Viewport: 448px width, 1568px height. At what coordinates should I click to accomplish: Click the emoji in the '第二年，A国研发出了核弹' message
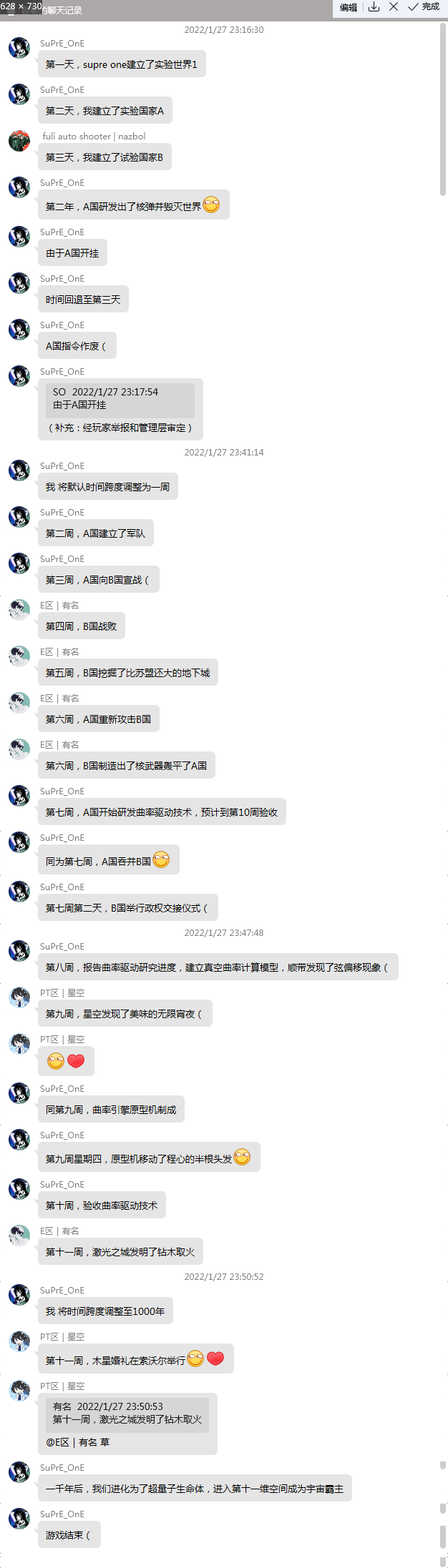point(211,205)
